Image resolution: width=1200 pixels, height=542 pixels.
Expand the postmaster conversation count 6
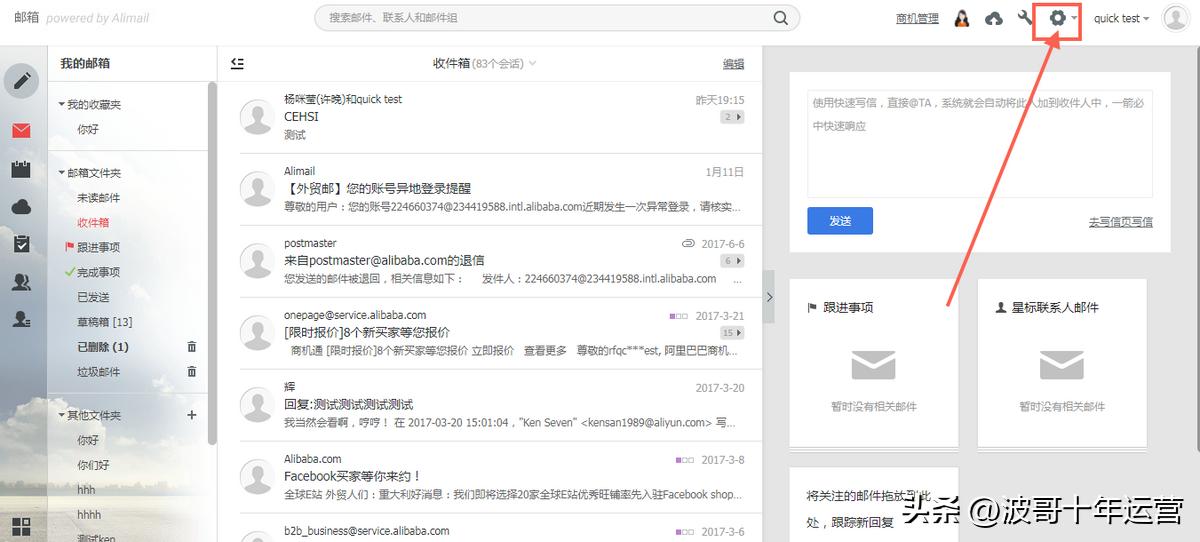tap(732, 261)
